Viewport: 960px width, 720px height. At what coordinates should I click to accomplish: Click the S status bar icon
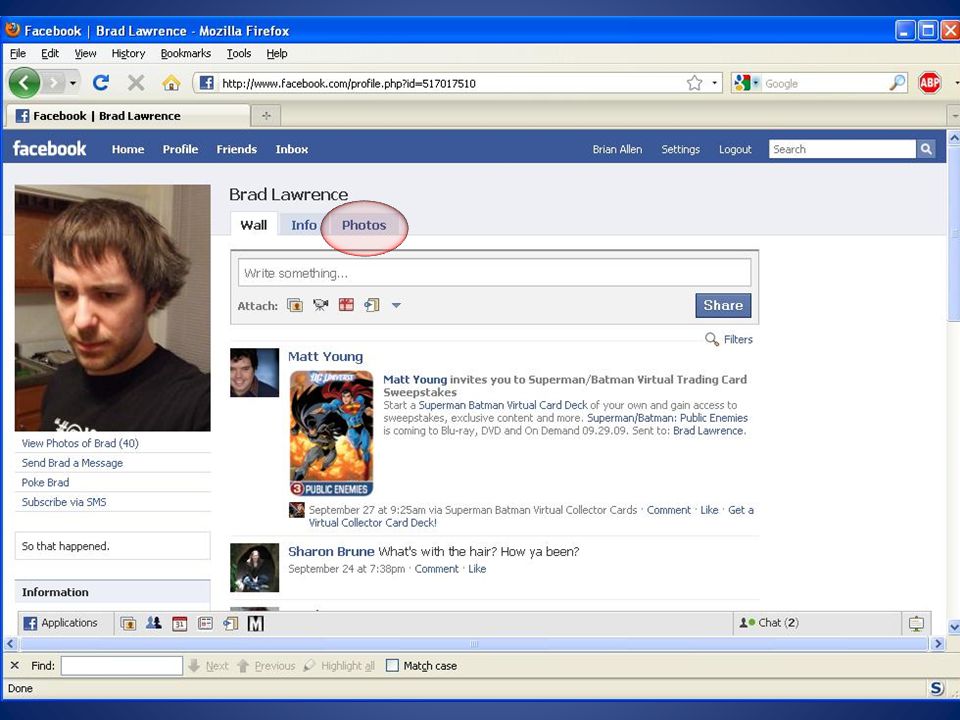pyautogui.click(x=937, y=688)
